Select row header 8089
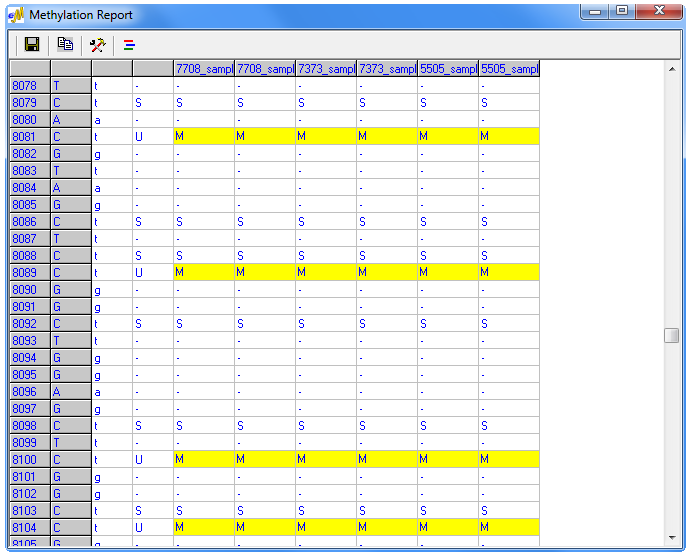The image size is (690, 556). coord(30,272)
